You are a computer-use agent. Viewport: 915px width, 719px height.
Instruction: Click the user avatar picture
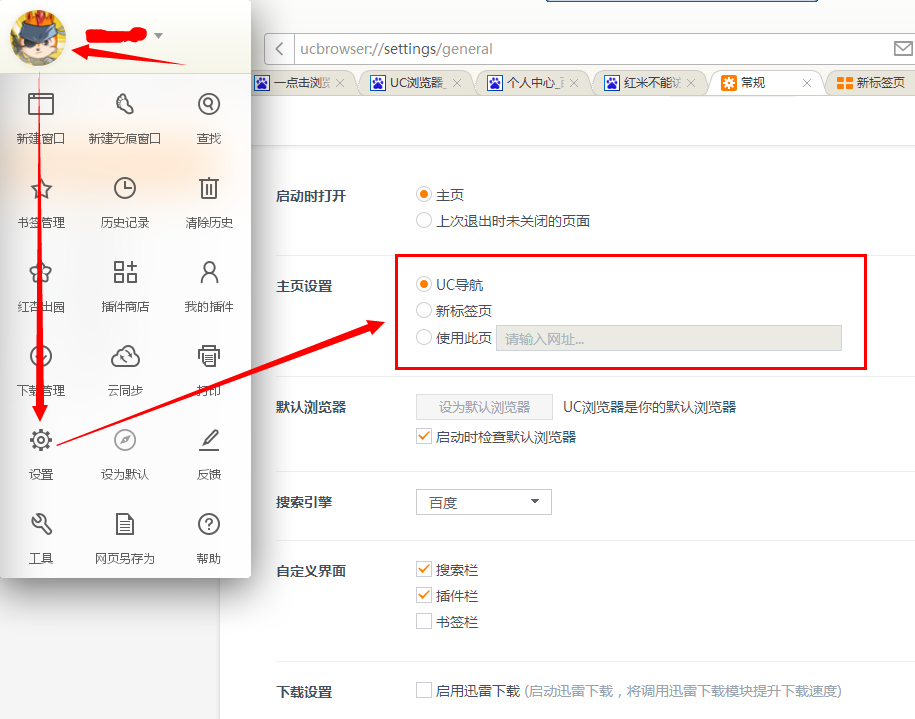(x=38, y=37)
